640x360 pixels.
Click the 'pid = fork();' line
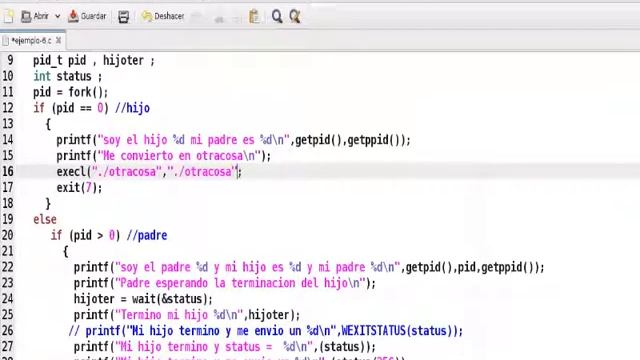click(x=71, y=92)
